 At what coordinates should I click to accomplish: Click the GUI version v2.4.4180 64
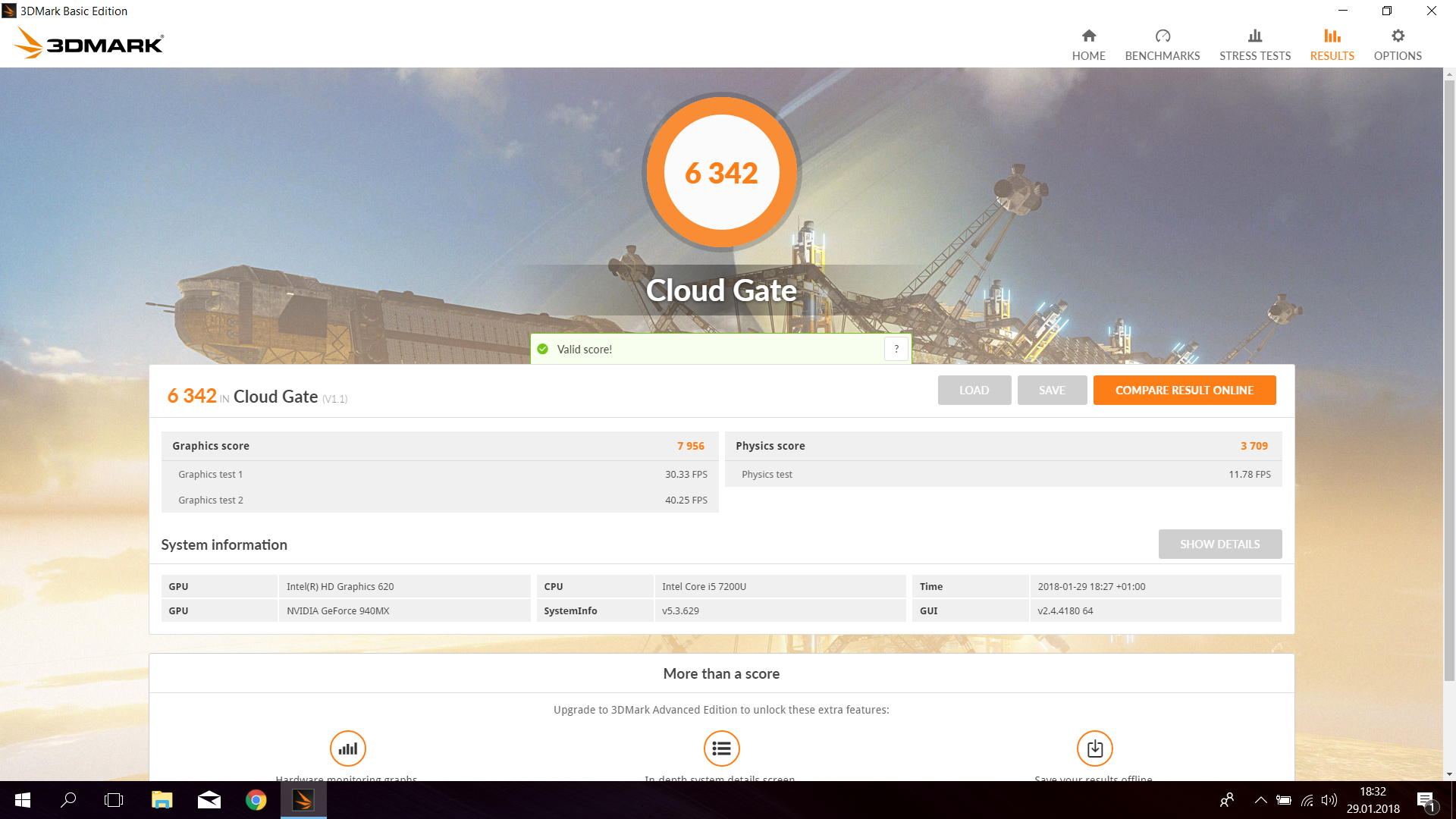(1065, 610)
